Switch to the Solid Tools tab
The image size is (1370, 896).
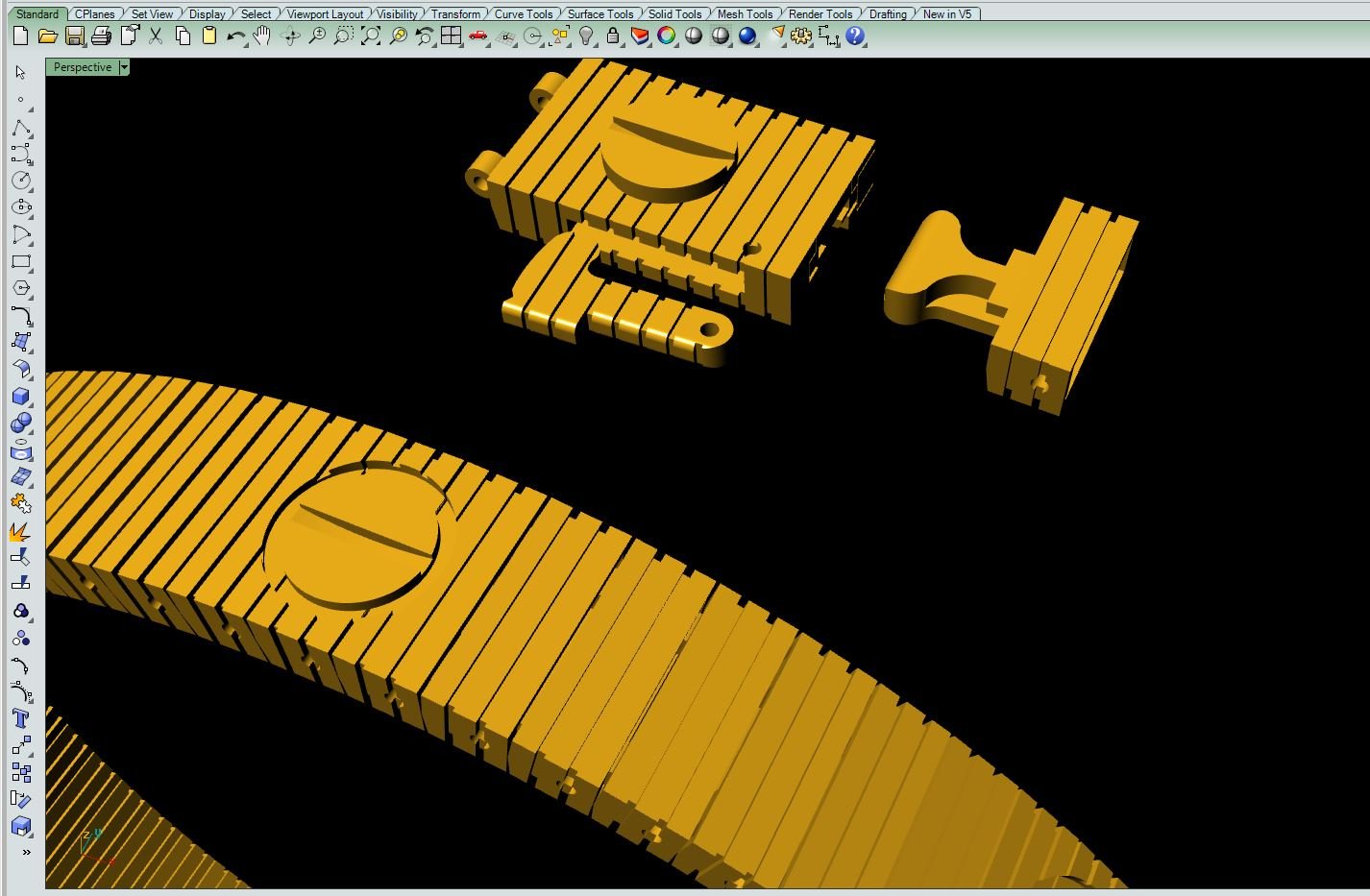tap(673, 13)
